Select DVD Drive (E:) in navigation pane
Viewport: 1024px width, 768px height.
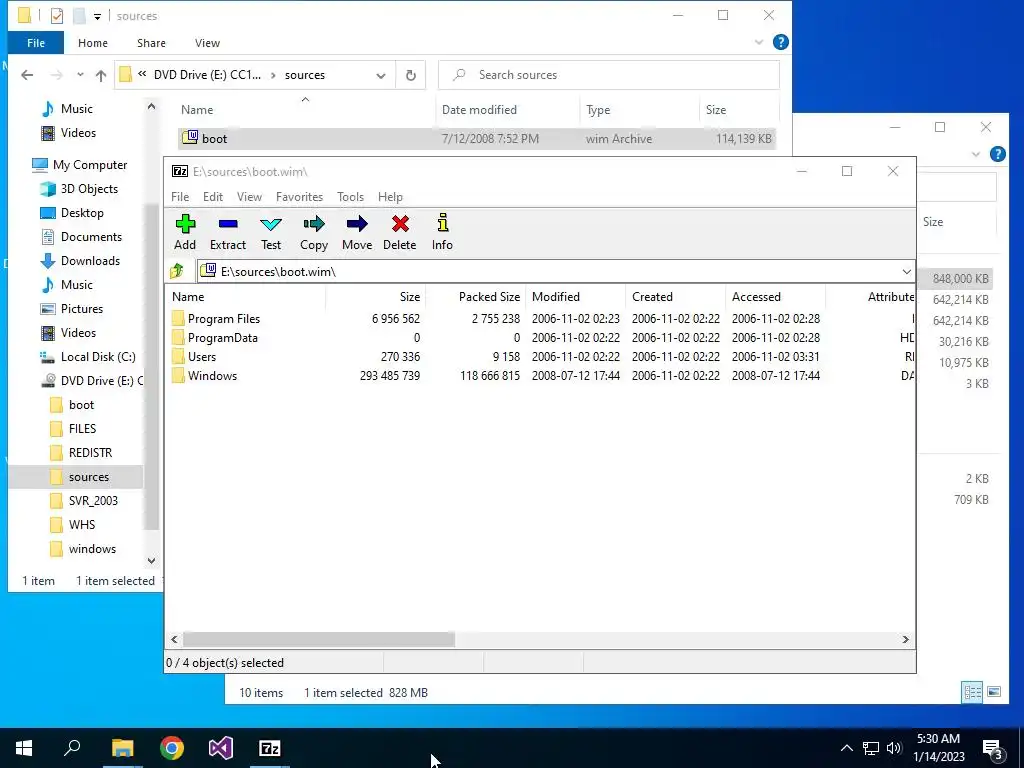click(92, 381)
